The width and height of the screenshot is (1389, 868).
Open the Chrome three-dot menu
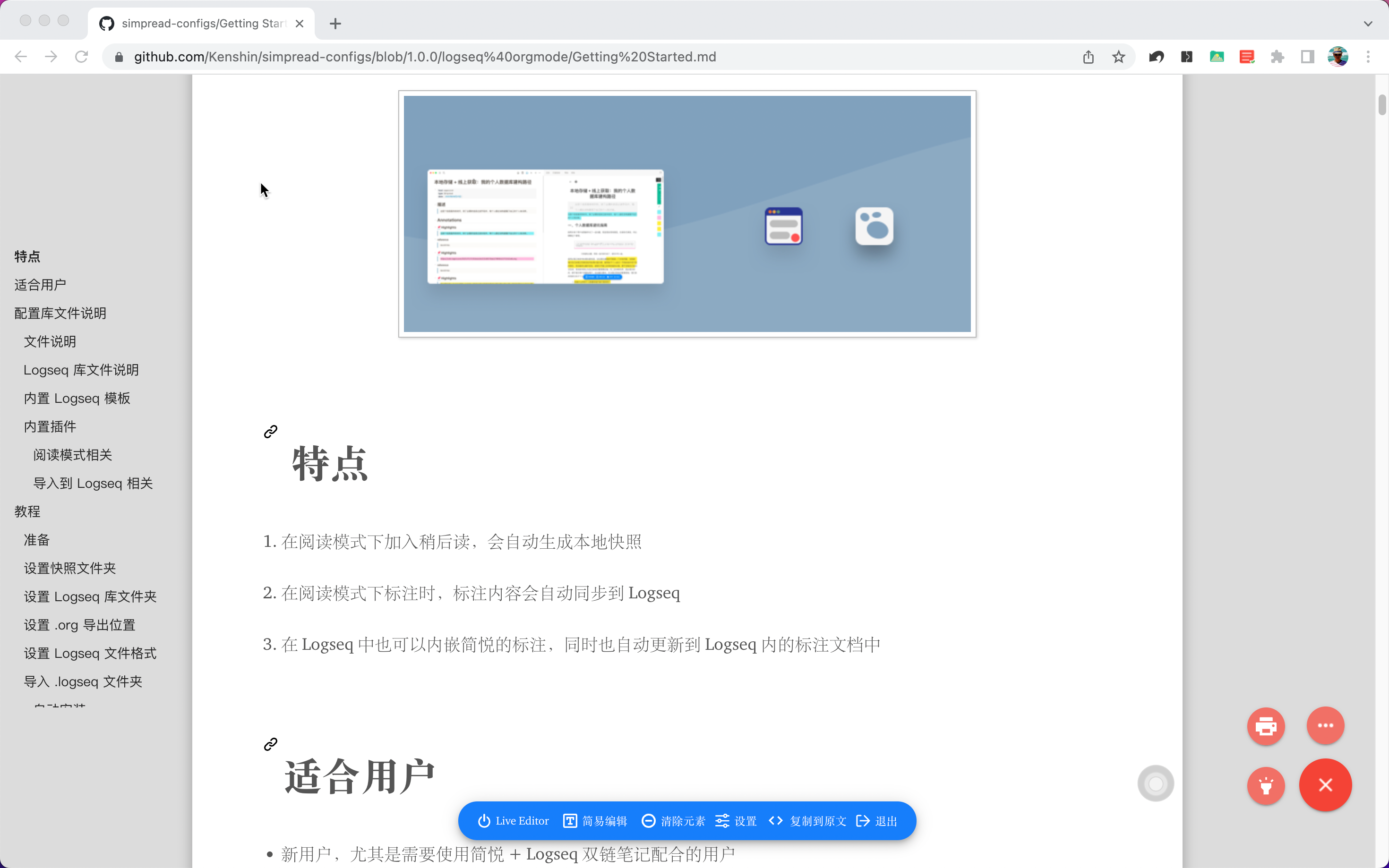click(x=1368, y=57)
